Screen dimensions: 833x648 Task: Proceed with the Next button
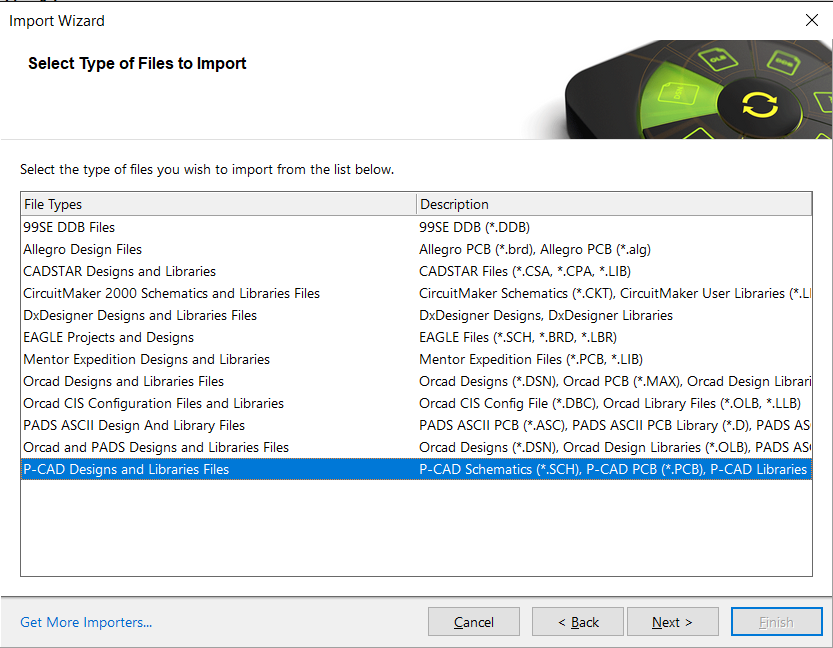[x=673, y=622]
